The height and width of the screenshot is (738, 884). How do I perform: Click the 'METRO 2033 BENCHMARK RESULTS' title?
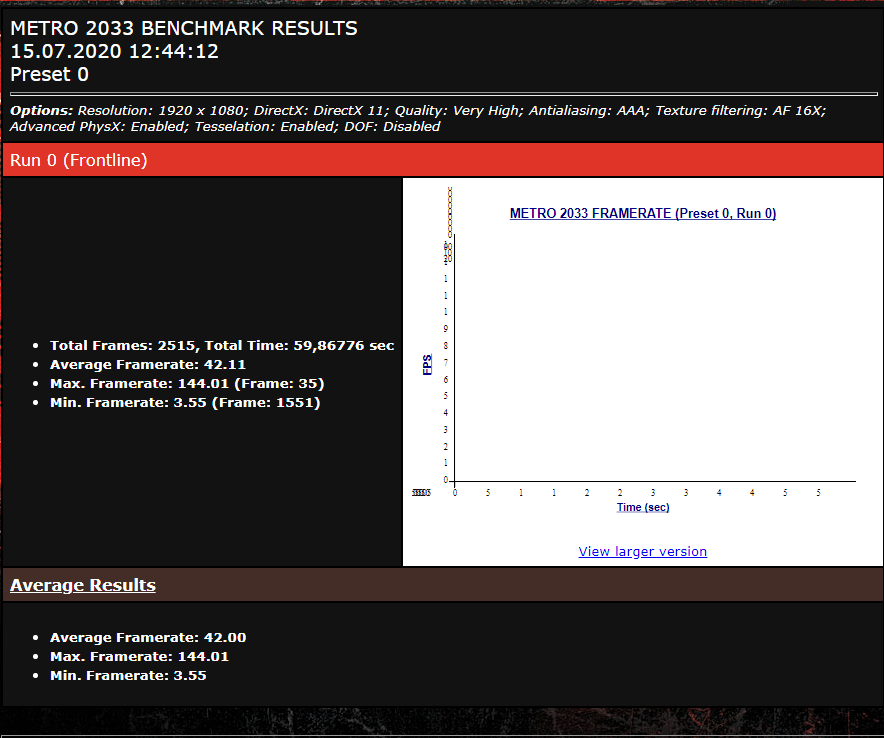click(184, 28)
